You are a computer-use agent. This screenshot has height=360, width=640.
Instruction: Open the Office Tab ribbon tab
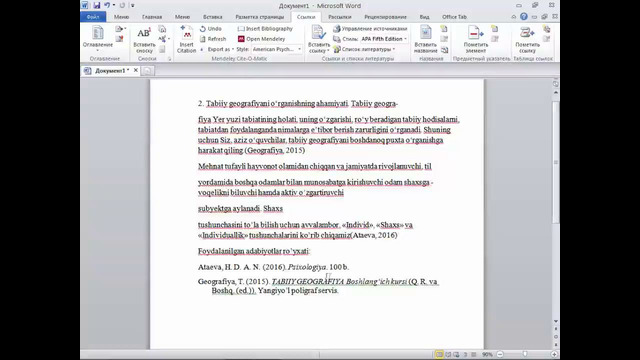(x=454, y=17)
